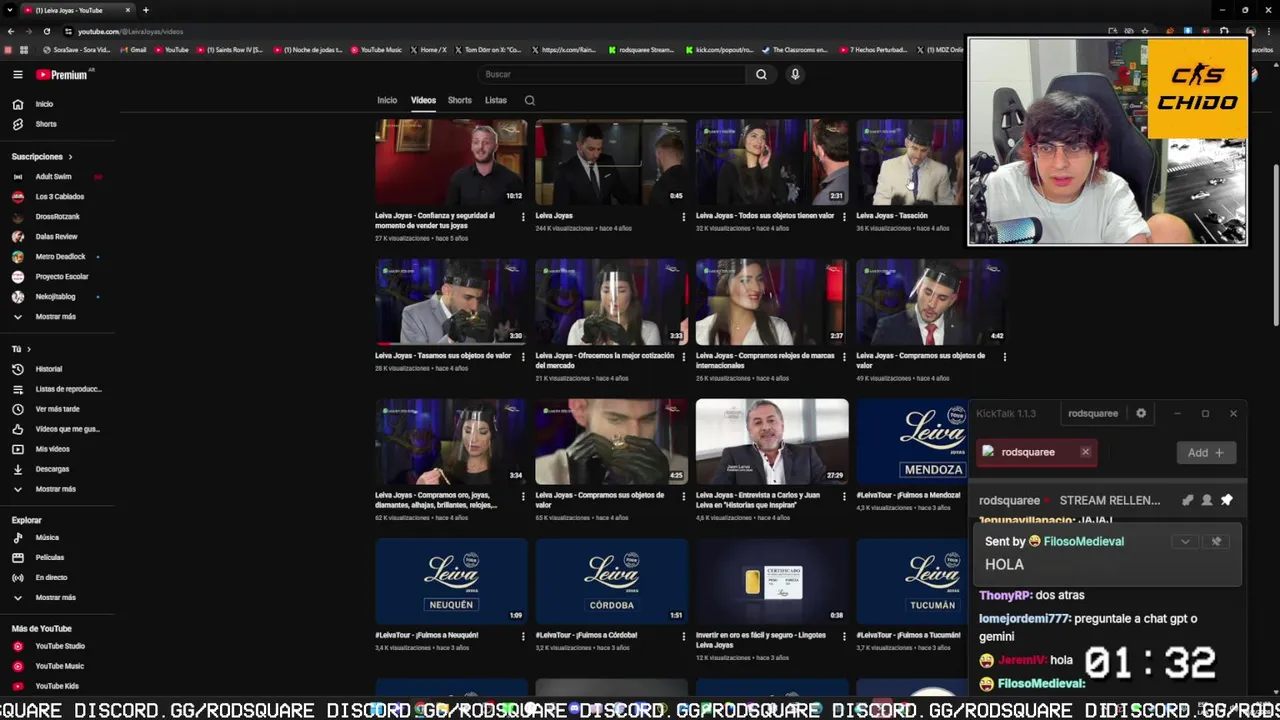Select the Videos channel tab

coord(423,100)
